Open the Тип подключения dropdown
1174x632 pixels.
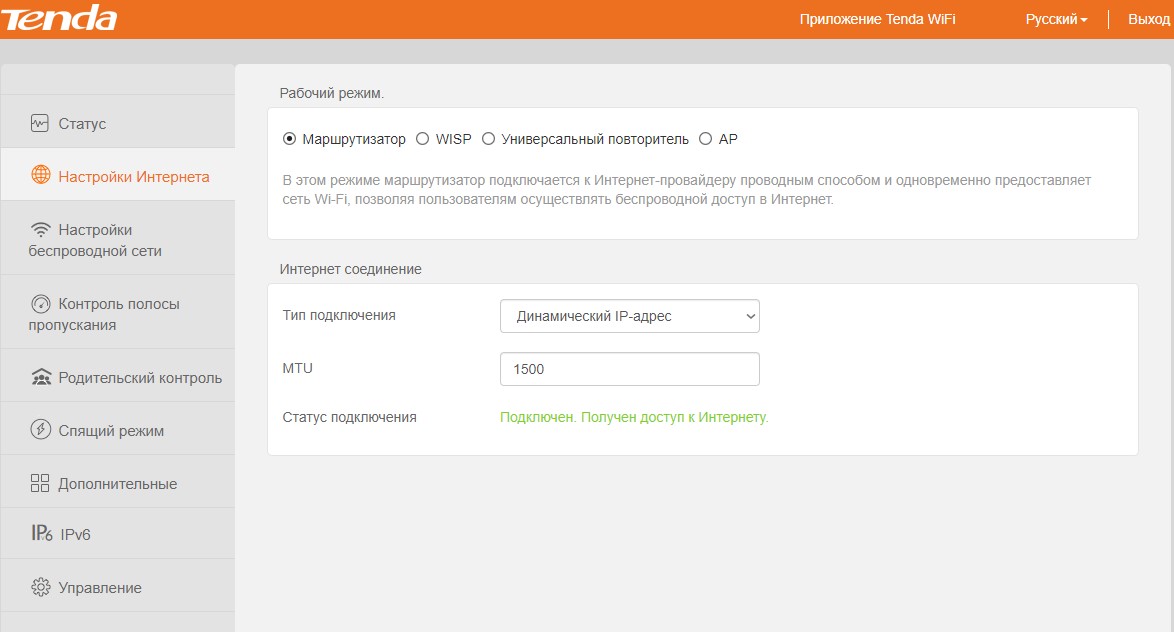(x=630, y=316)
